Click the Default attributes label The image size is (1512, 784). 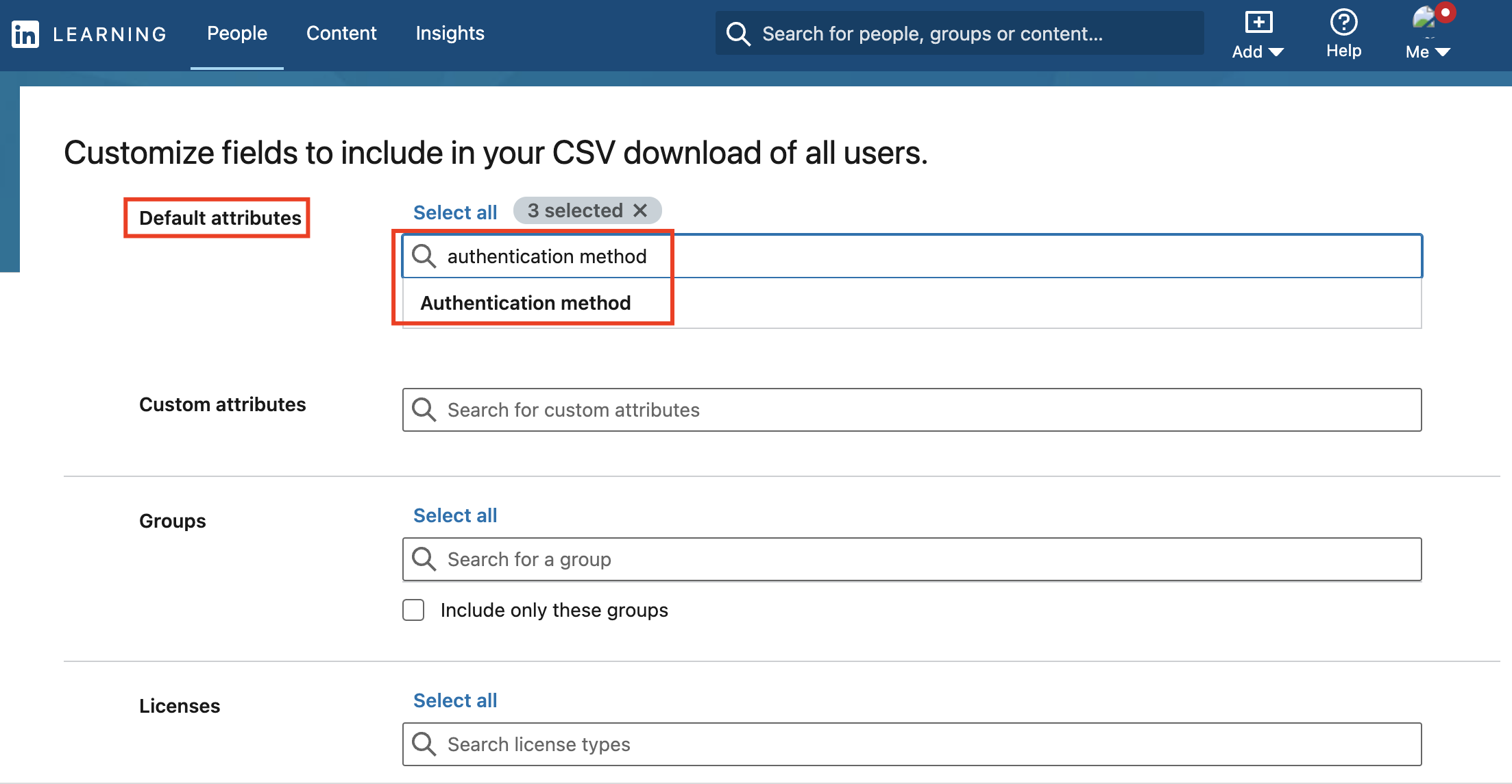pos(220,218)
